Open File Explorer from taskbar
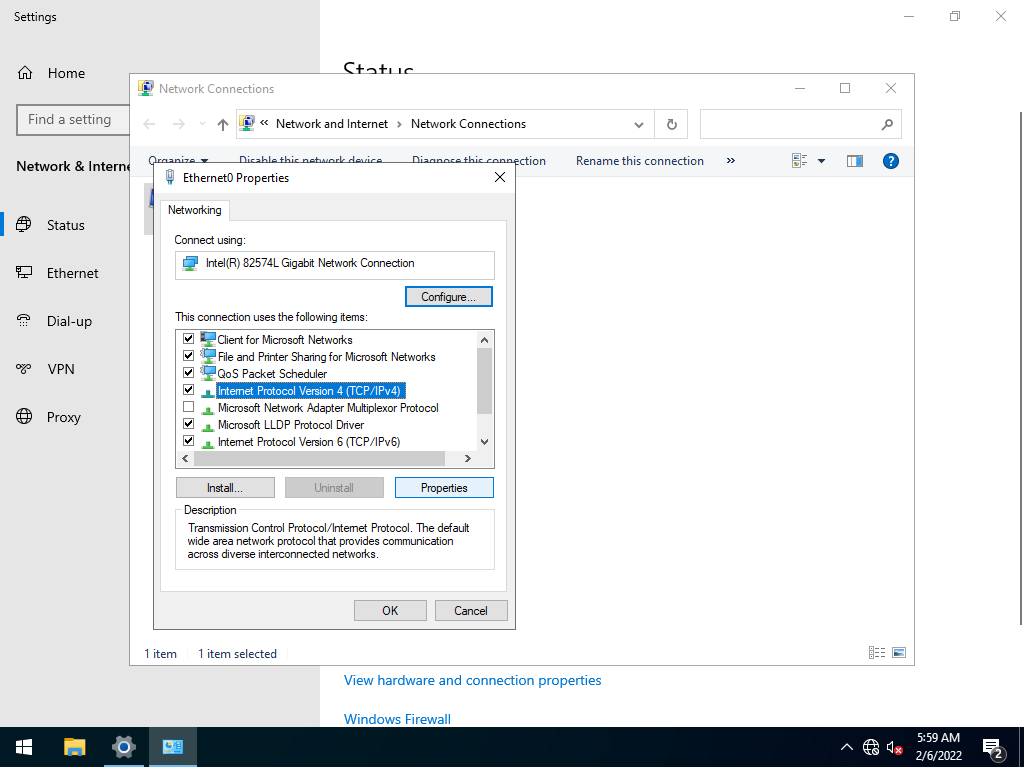The width and height of the screenshot is (1024, 767). pos(74,747)
